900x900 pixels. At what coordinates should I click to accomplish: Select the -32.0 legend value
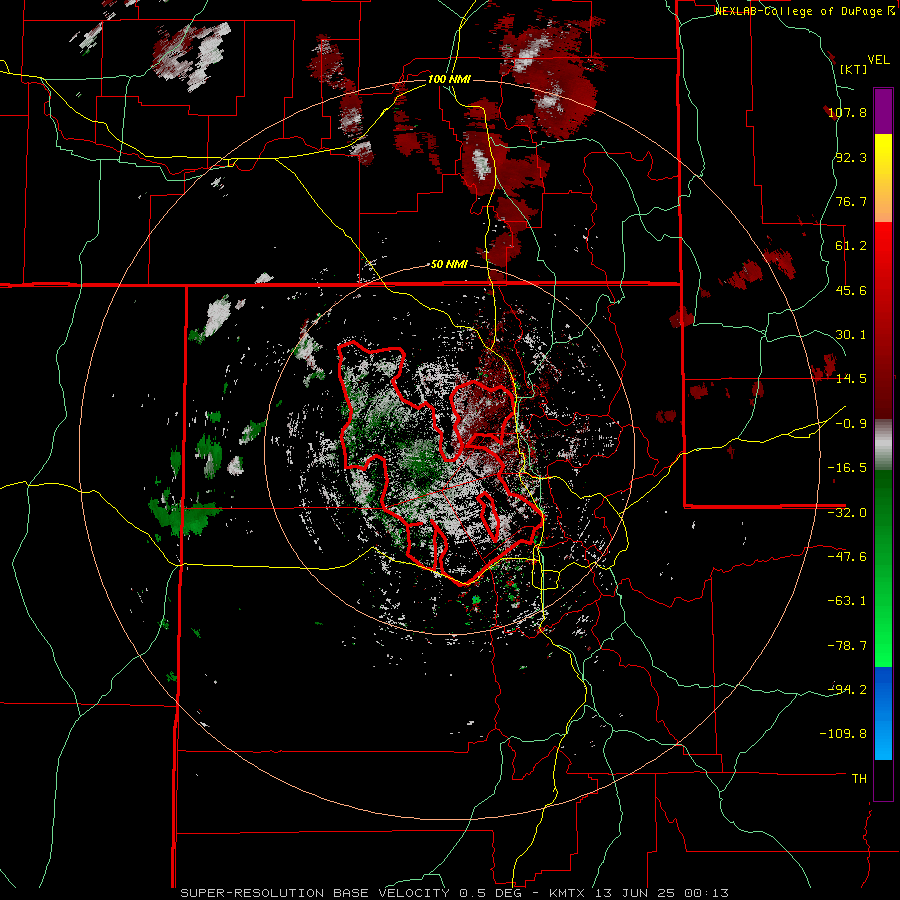coord(847,513)
